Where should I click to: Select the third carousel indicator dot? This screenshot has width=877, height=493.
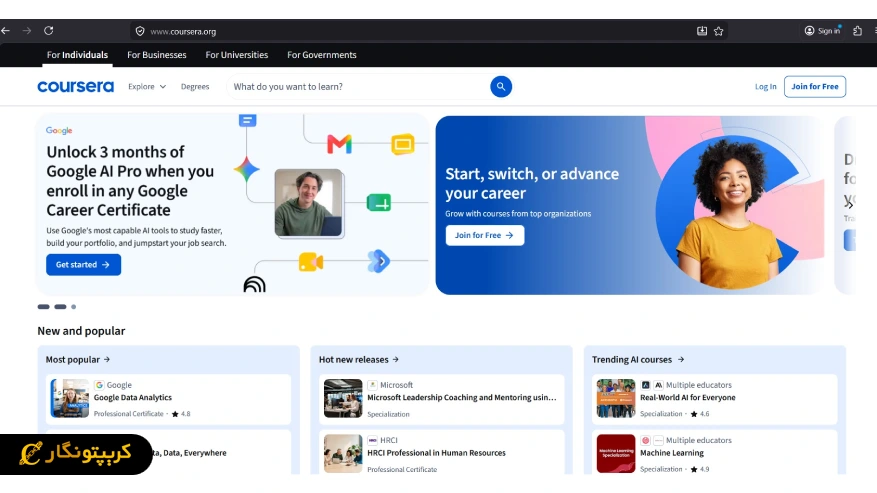(x=73, y=307)
